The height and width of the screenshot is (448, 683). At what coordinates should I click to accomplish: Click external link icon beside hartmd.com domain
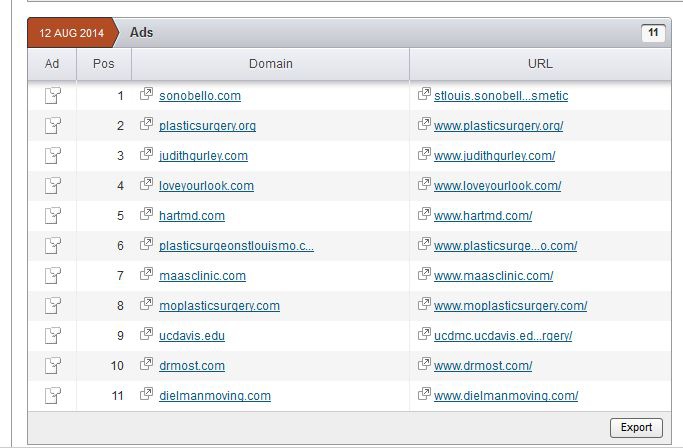pos(146,215)
